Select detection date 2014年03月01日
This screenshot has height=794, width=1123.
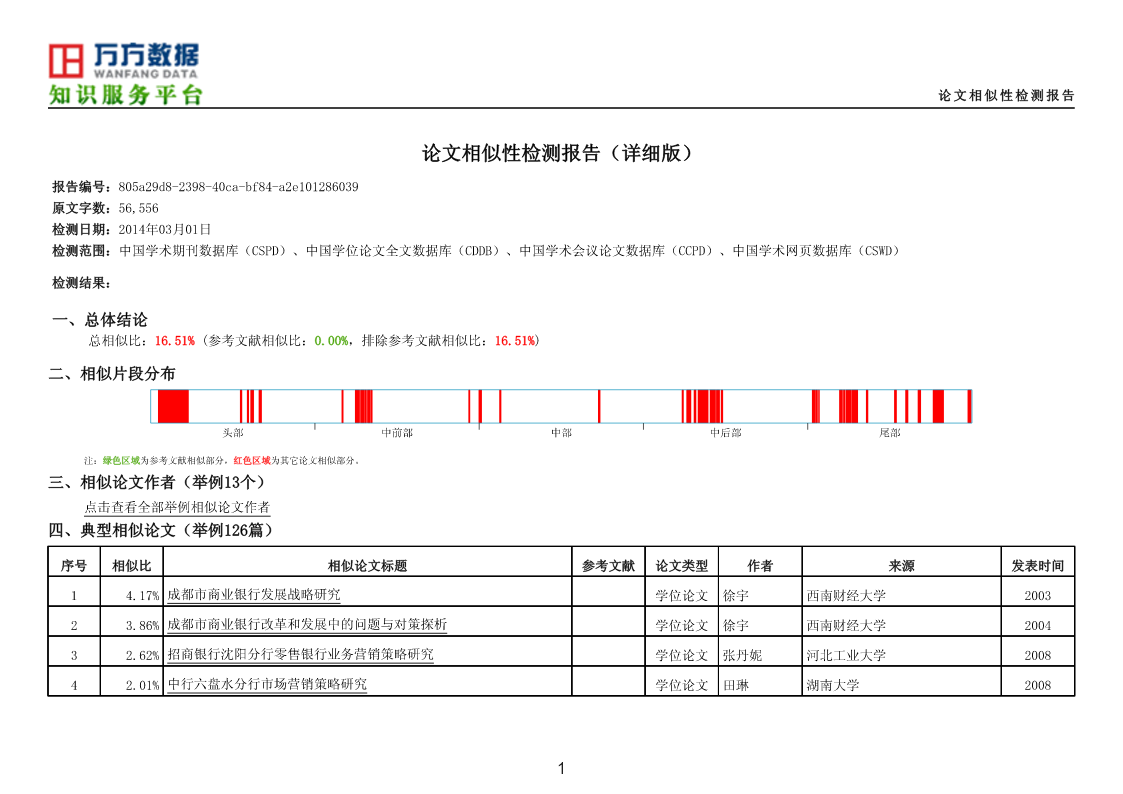(165, 229)
